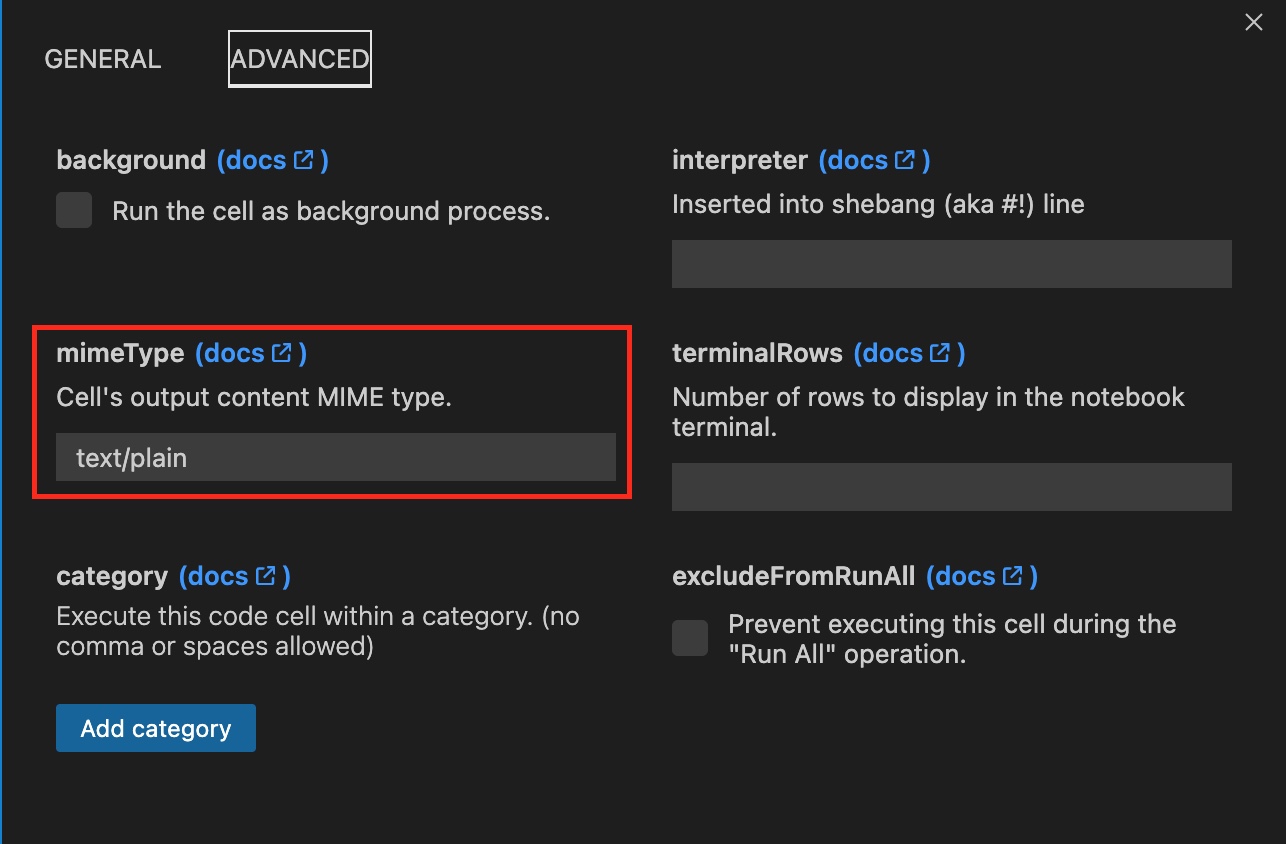Viewport: 1286px width, 844px height.
Task: Open interpreter docs external link icon
Action: 905,160
